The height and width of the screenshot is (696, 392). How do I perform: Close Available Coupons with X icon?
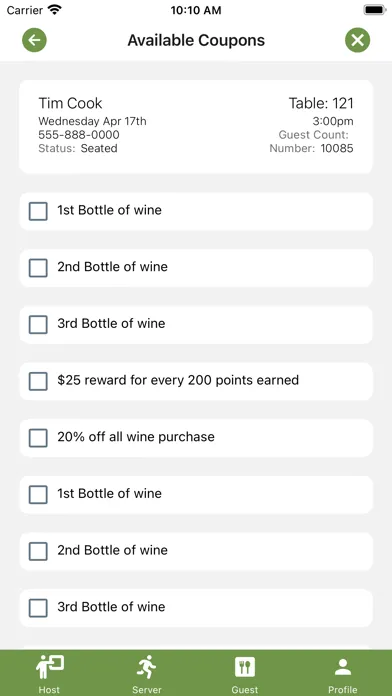coord(357,40)
